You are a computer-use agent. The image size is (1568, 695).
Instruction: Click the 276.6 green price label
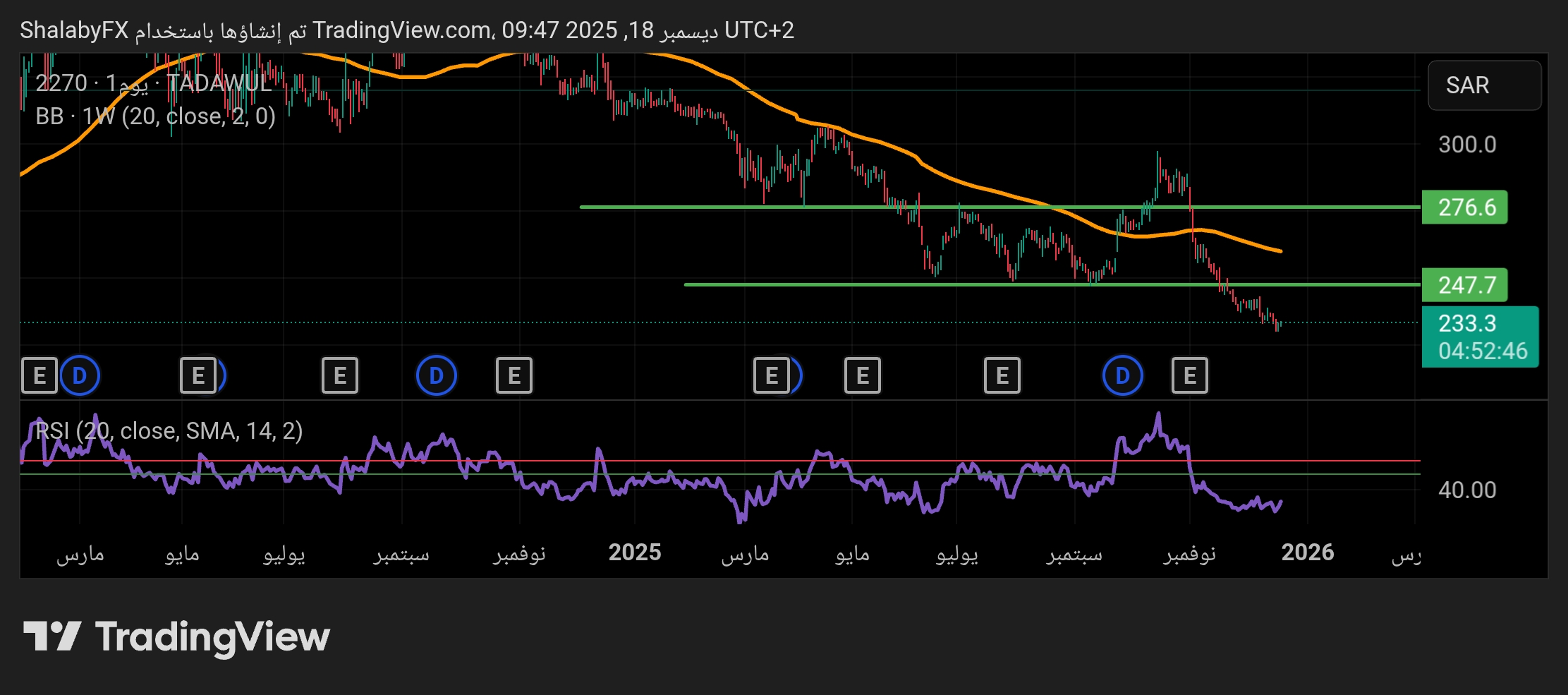tap(1464, 207)
